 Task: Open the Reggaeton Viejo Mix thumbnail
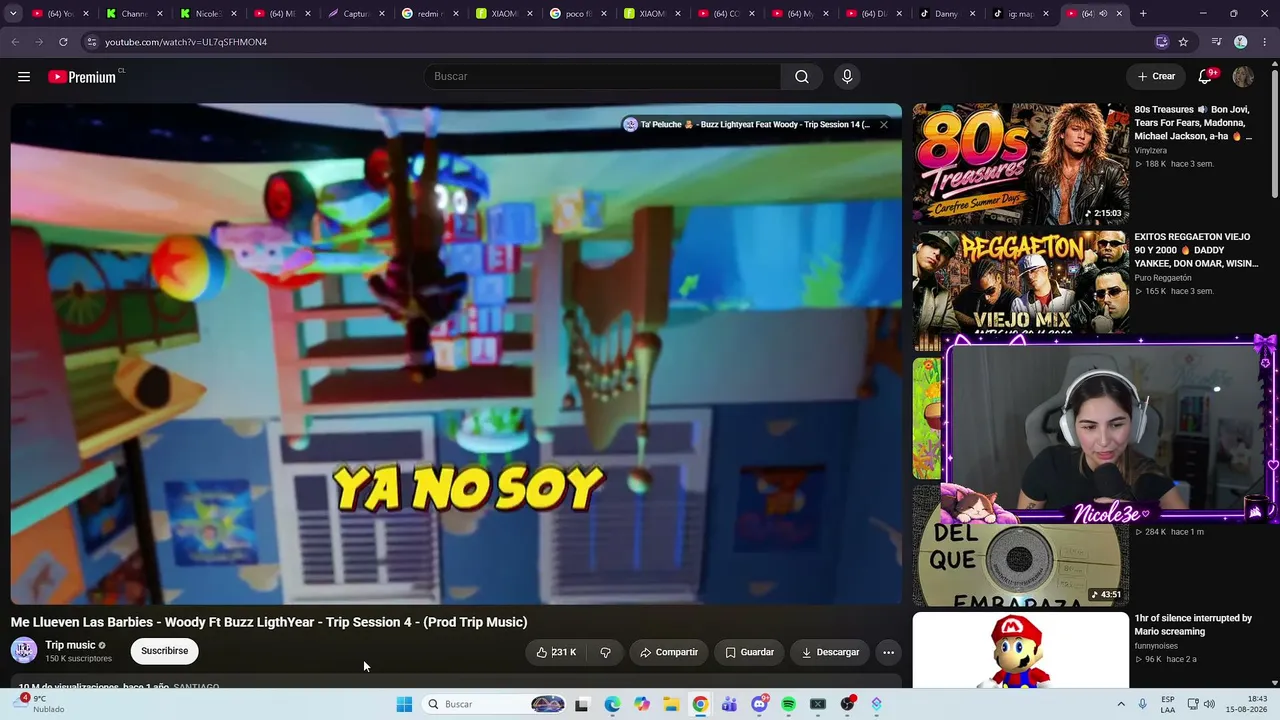[1020, 282]
